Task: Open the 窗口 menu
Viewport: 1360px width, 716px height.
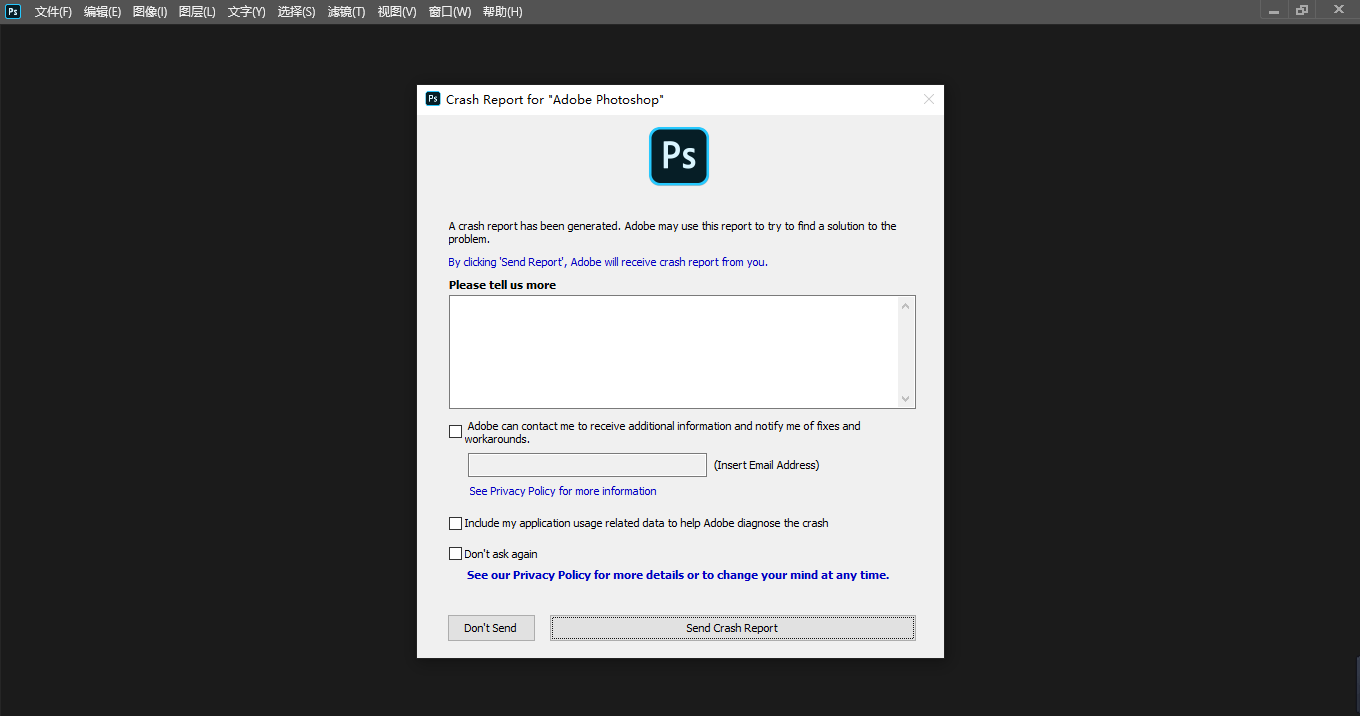Action: coord(449,12)
